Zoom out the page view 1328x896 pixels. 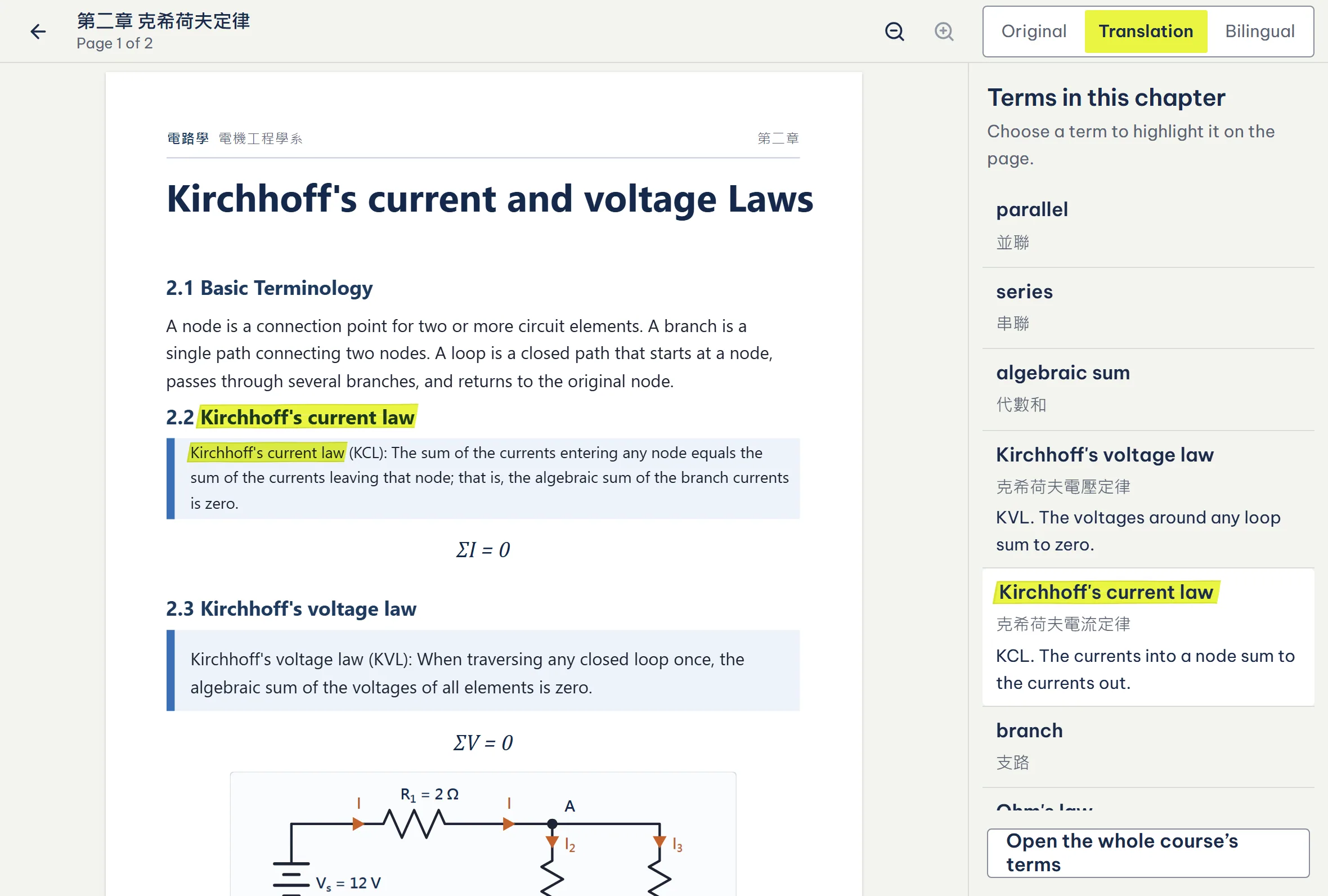895,32
